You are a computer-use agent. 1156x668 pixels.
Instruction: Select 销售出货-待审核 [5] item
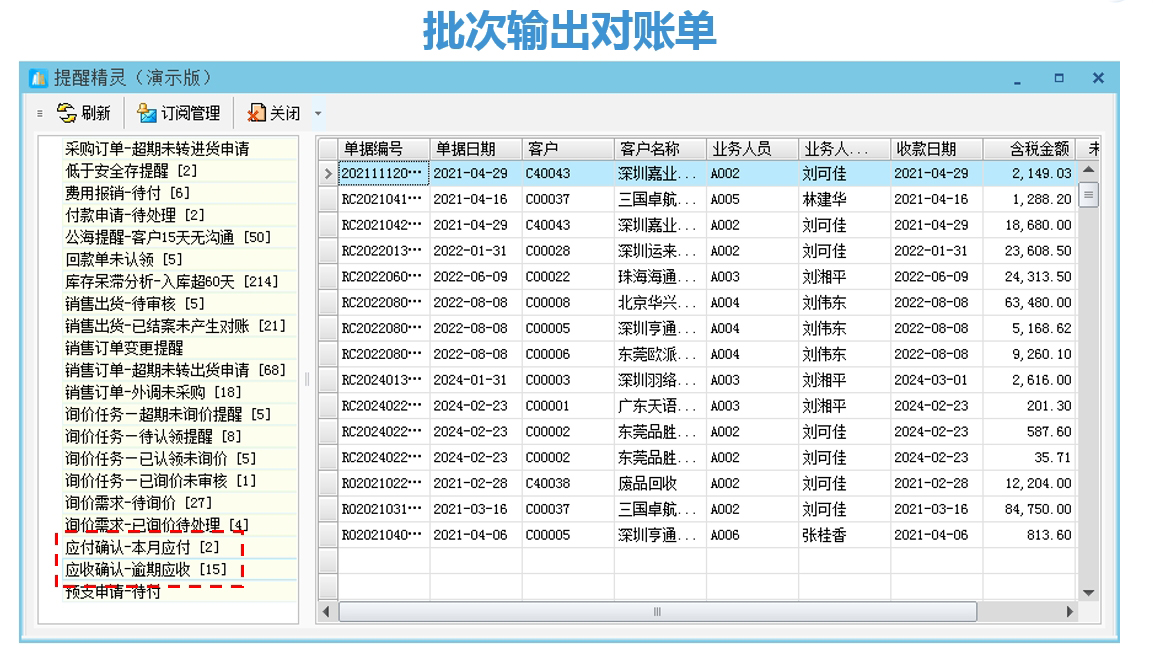pos(134,304)
